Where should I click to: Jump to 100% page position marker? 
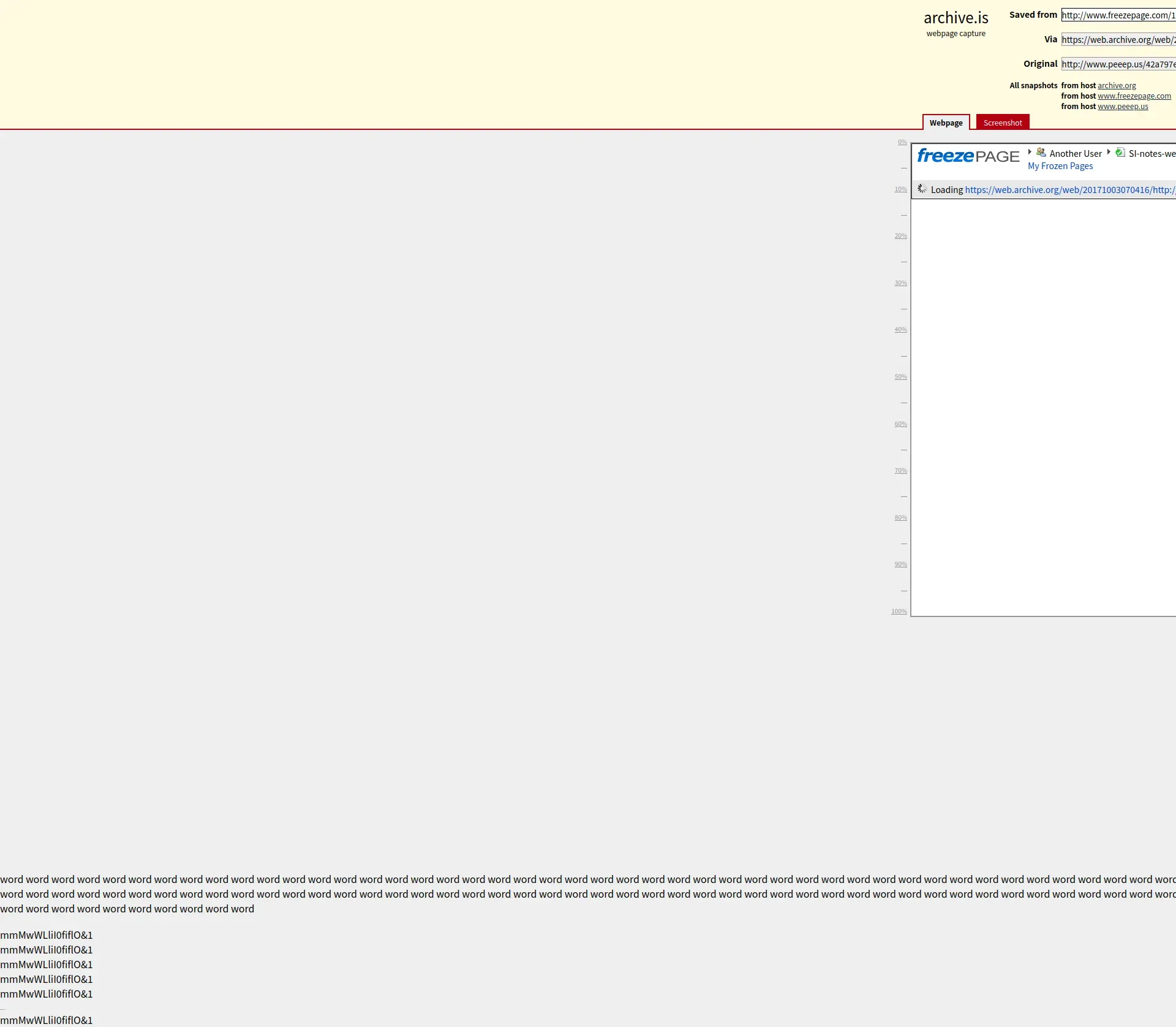899,612
